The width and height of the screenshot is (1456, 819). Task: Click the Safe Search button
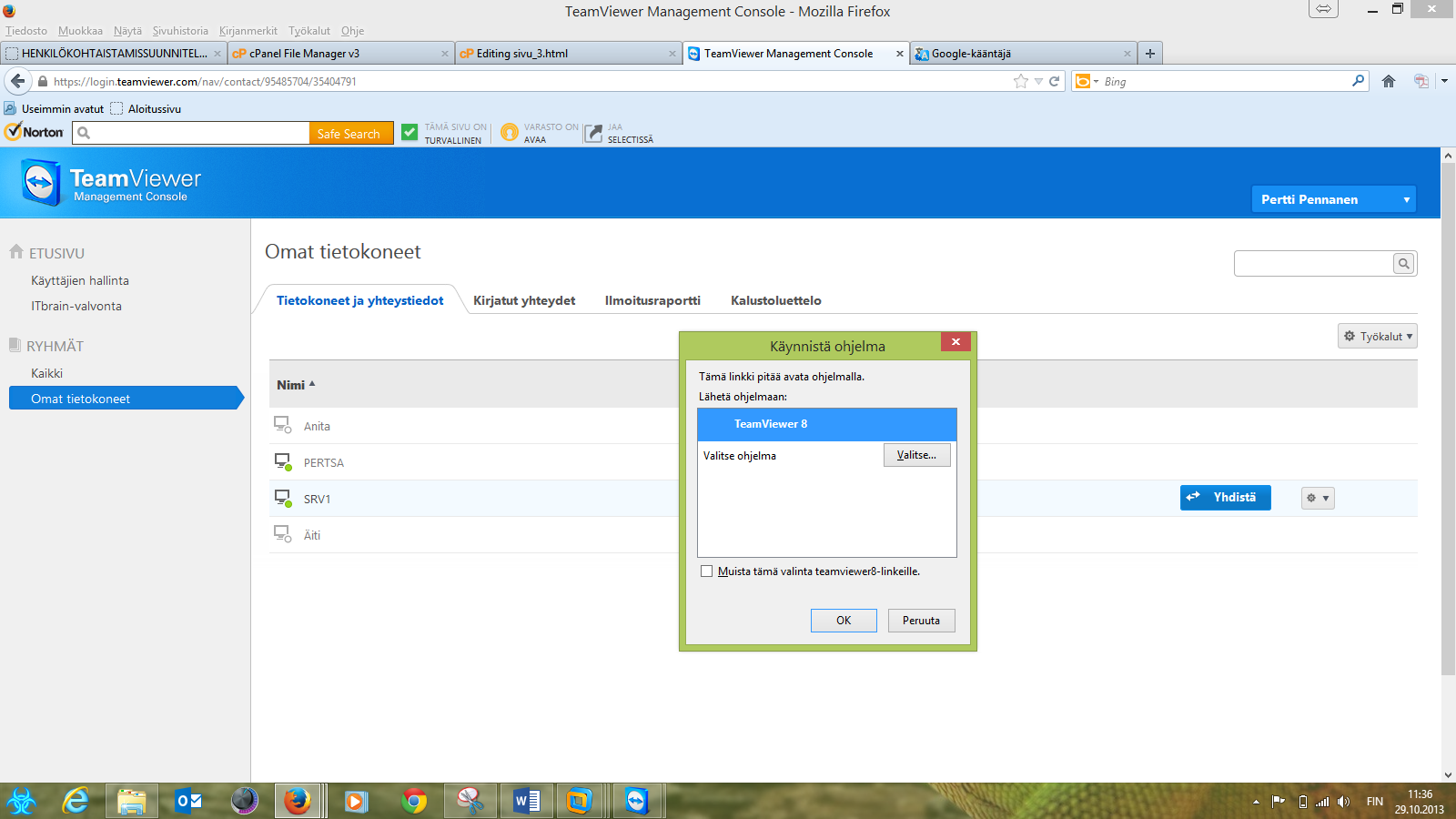351,133
